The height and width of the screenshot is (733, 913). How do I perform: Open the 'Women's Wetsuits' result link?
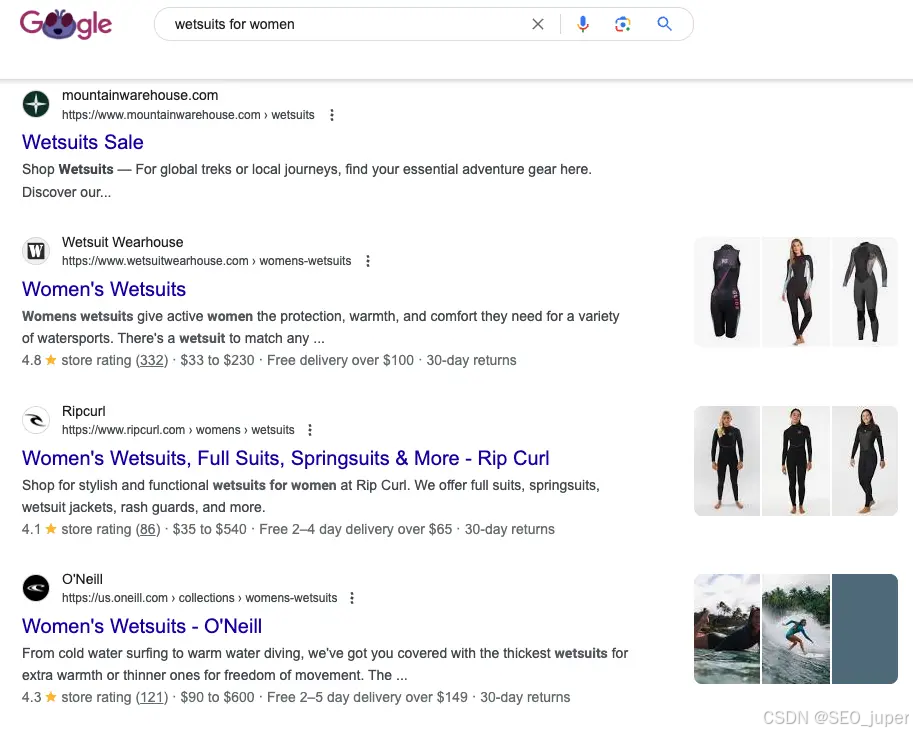pos(104,289)
